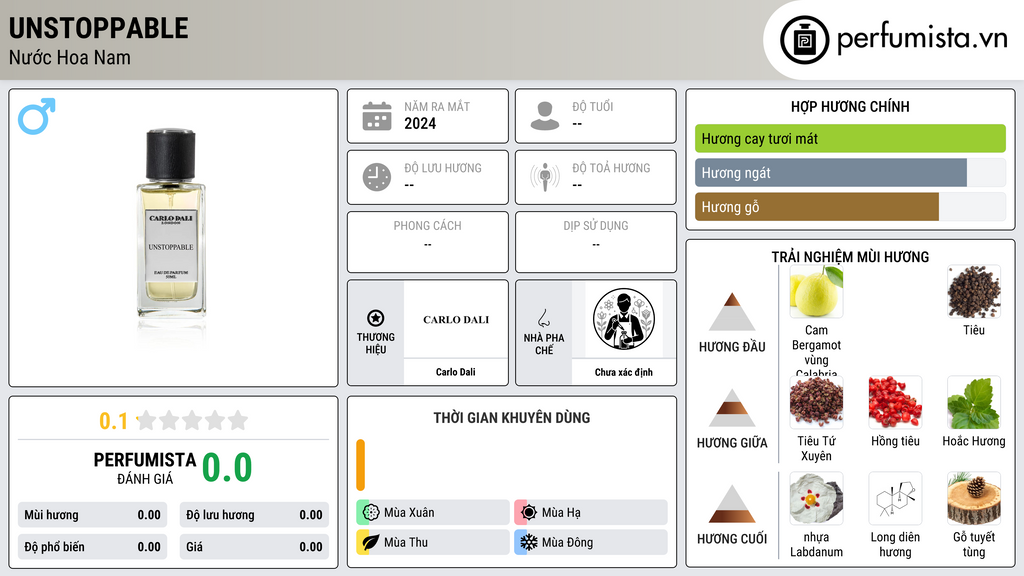Click the Thời gian khuyên dùng heading

point(512,418)
